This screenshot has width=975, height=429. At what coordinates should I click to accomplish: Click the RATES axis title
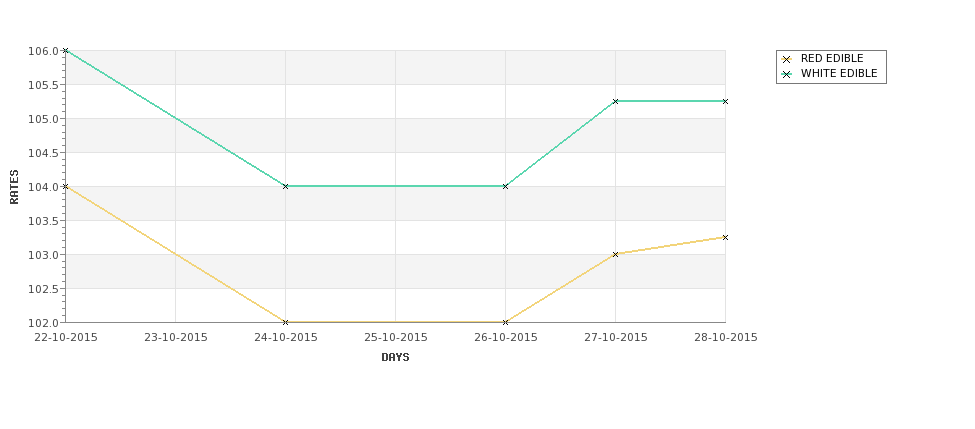pos(14,187)
